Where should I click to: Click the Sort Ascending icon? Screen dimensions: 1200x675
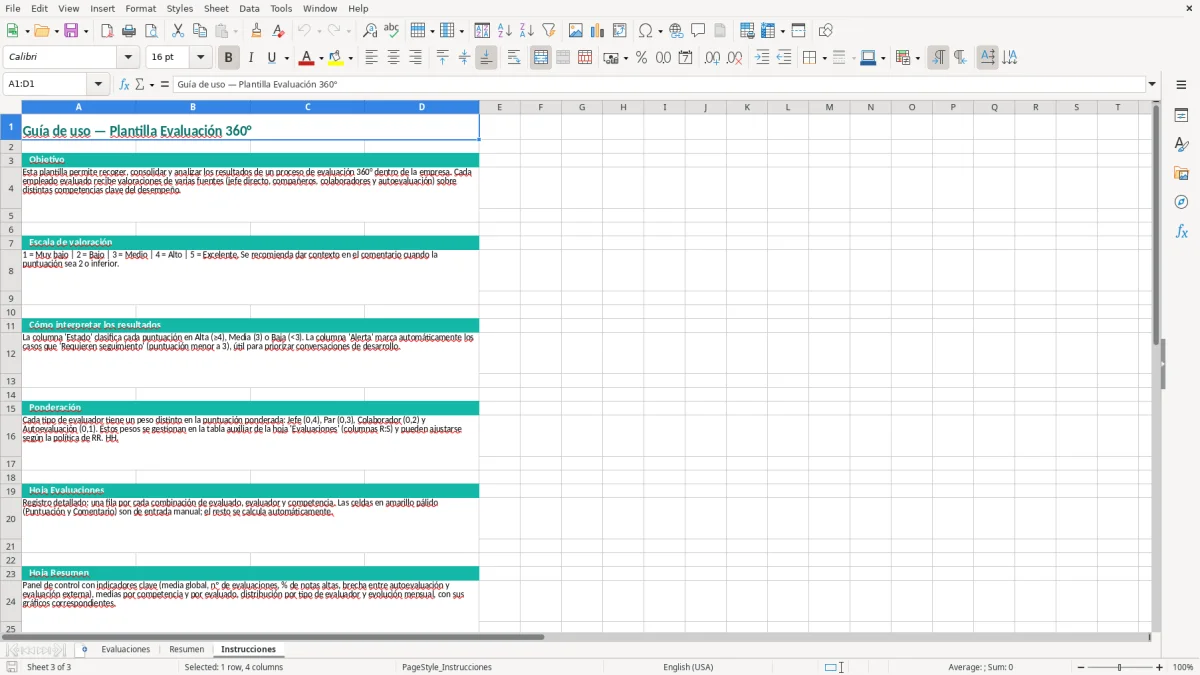click(x=505, y=31)
